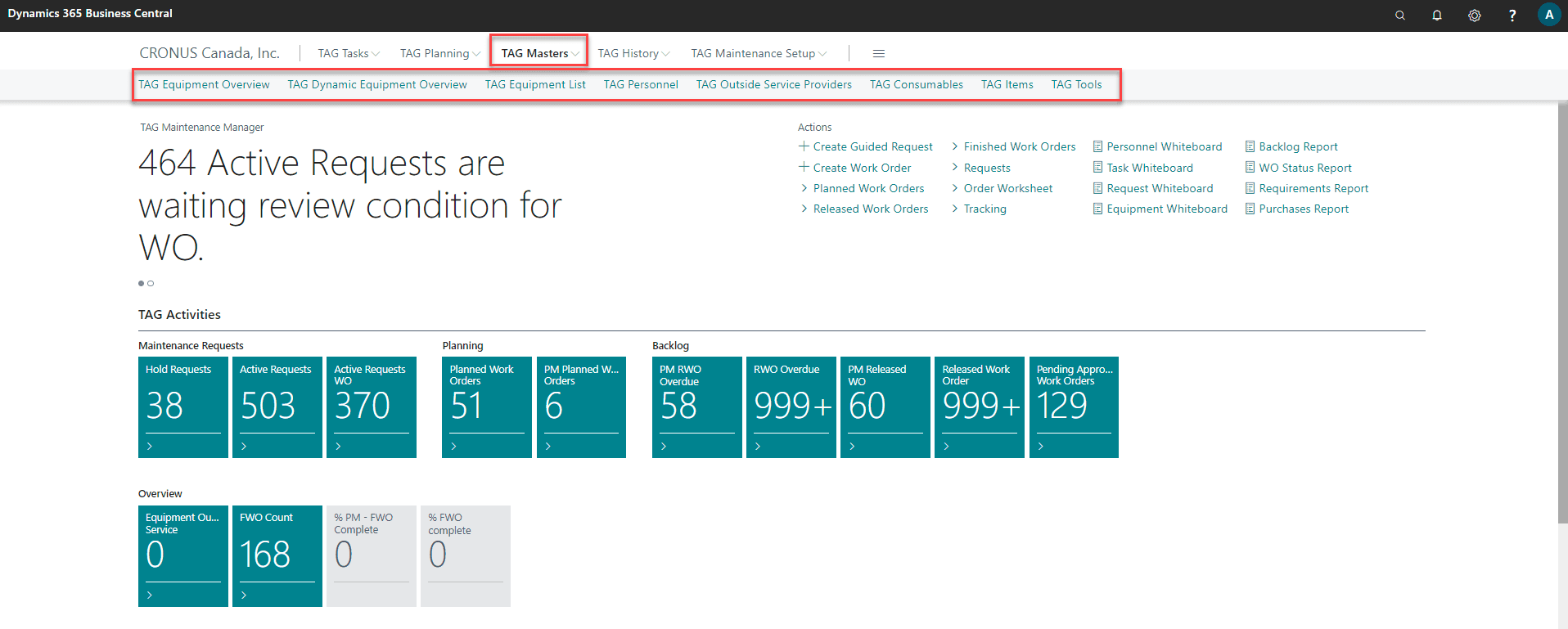
Task: Click the report icon beside Purchases Report
Action: click(x=1250, y=209)
